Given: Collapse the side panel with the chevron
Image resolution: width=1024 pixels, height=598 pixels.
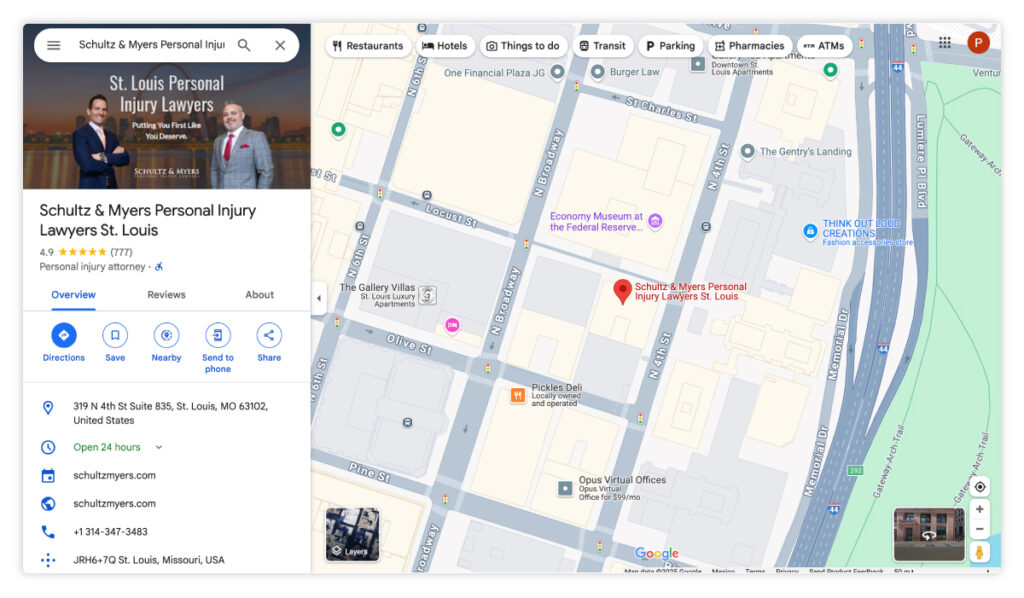Looking at the screenshot, I should [318, 297].
